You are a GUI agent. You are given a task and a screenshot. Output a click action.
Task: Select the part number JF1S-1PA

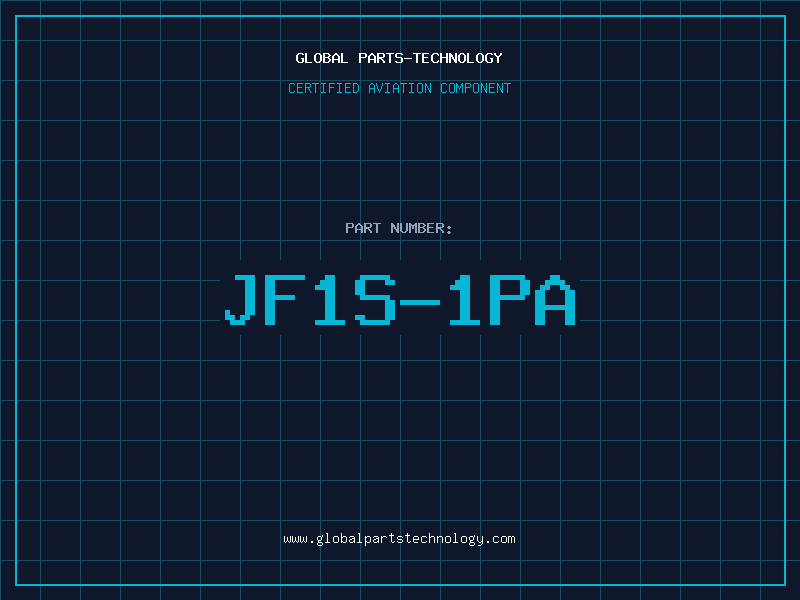tap(401, 299)
